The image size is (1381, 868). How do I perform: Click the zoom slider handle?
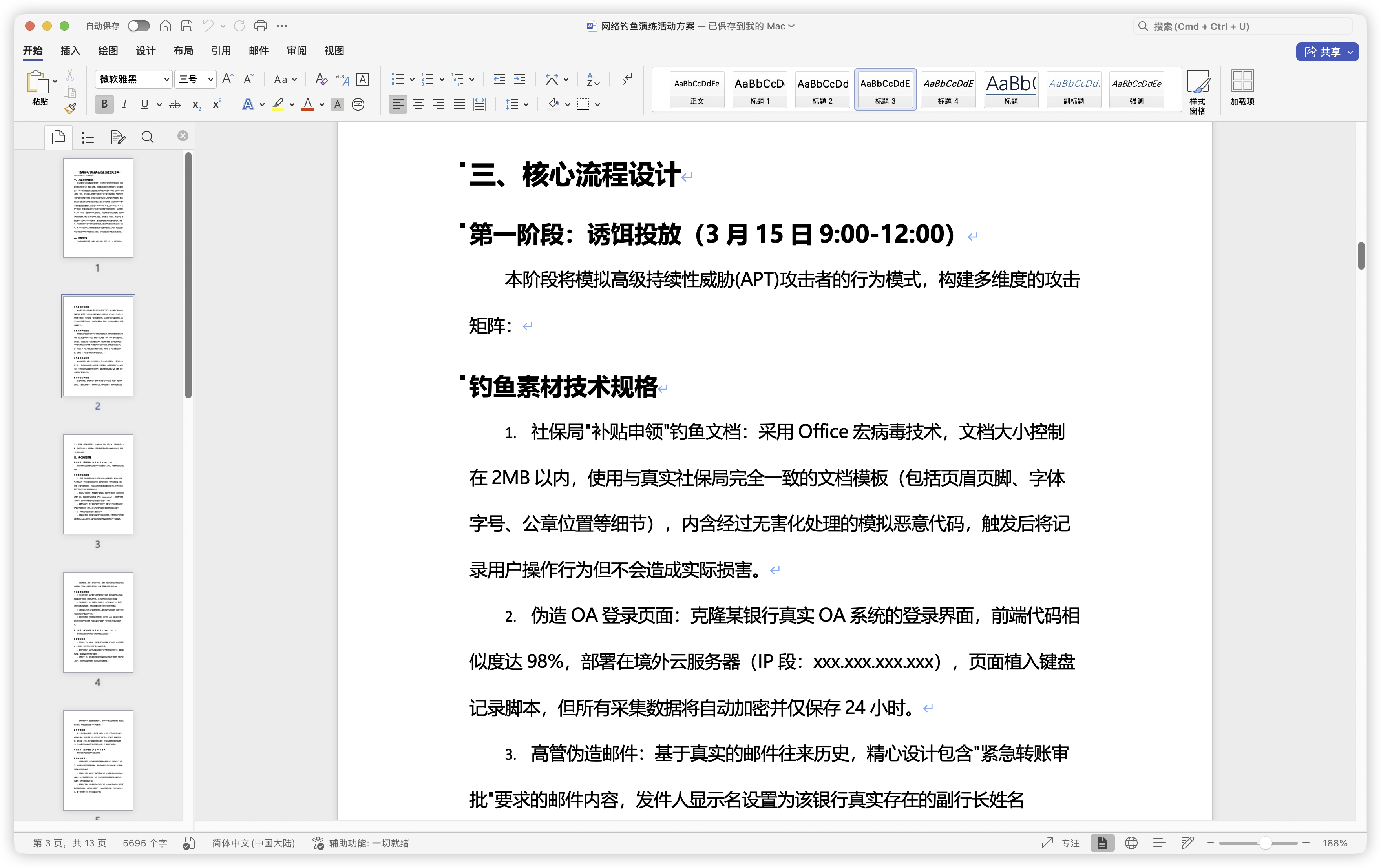click(x=1264, y=843)
